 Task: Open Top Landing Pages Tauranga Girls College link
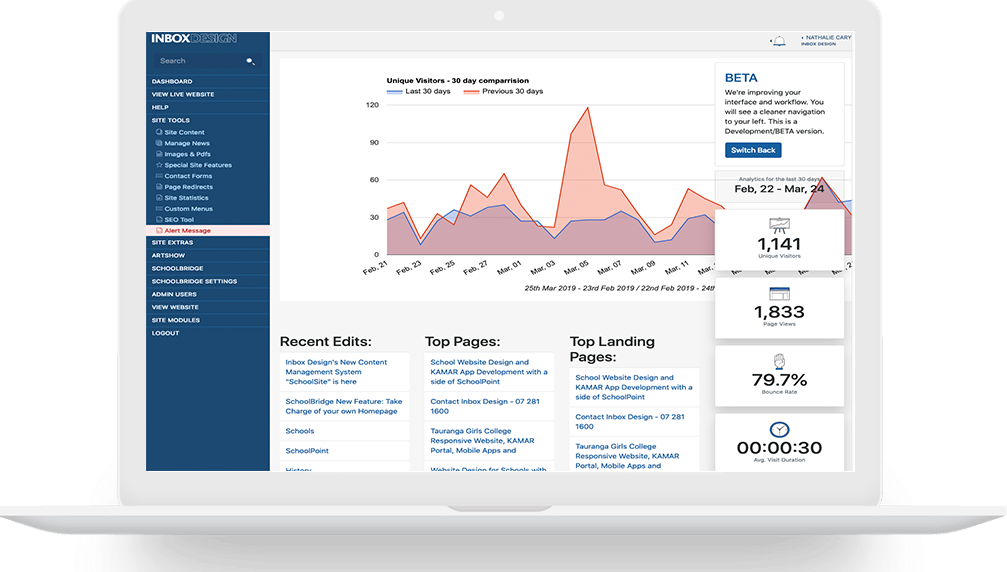click(x=627, y=456)
